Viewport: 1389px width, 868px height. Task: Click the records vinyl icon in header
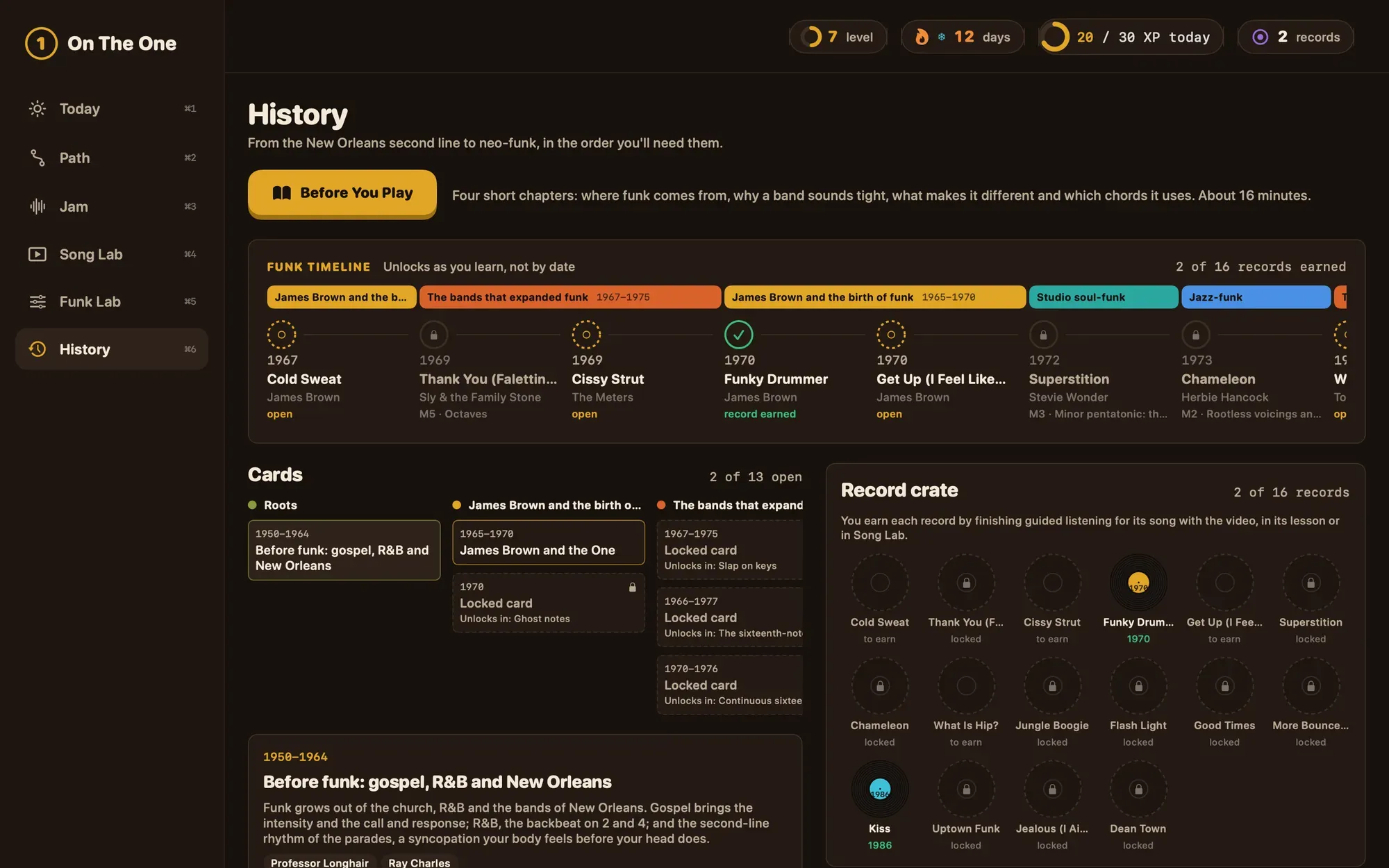tap(1260, 37)
